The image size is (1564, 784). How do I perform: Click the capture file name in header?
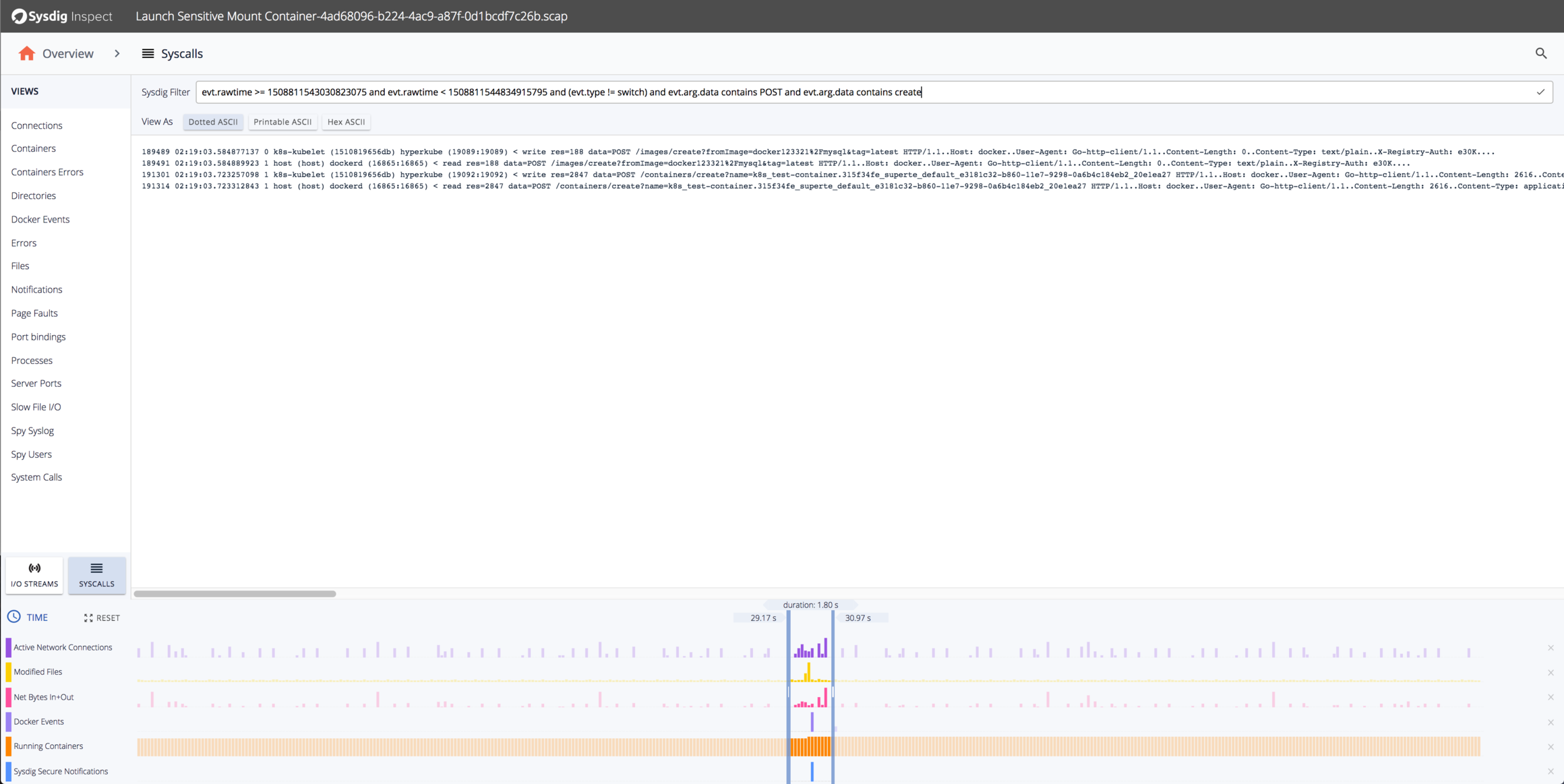tap(351, 16)
